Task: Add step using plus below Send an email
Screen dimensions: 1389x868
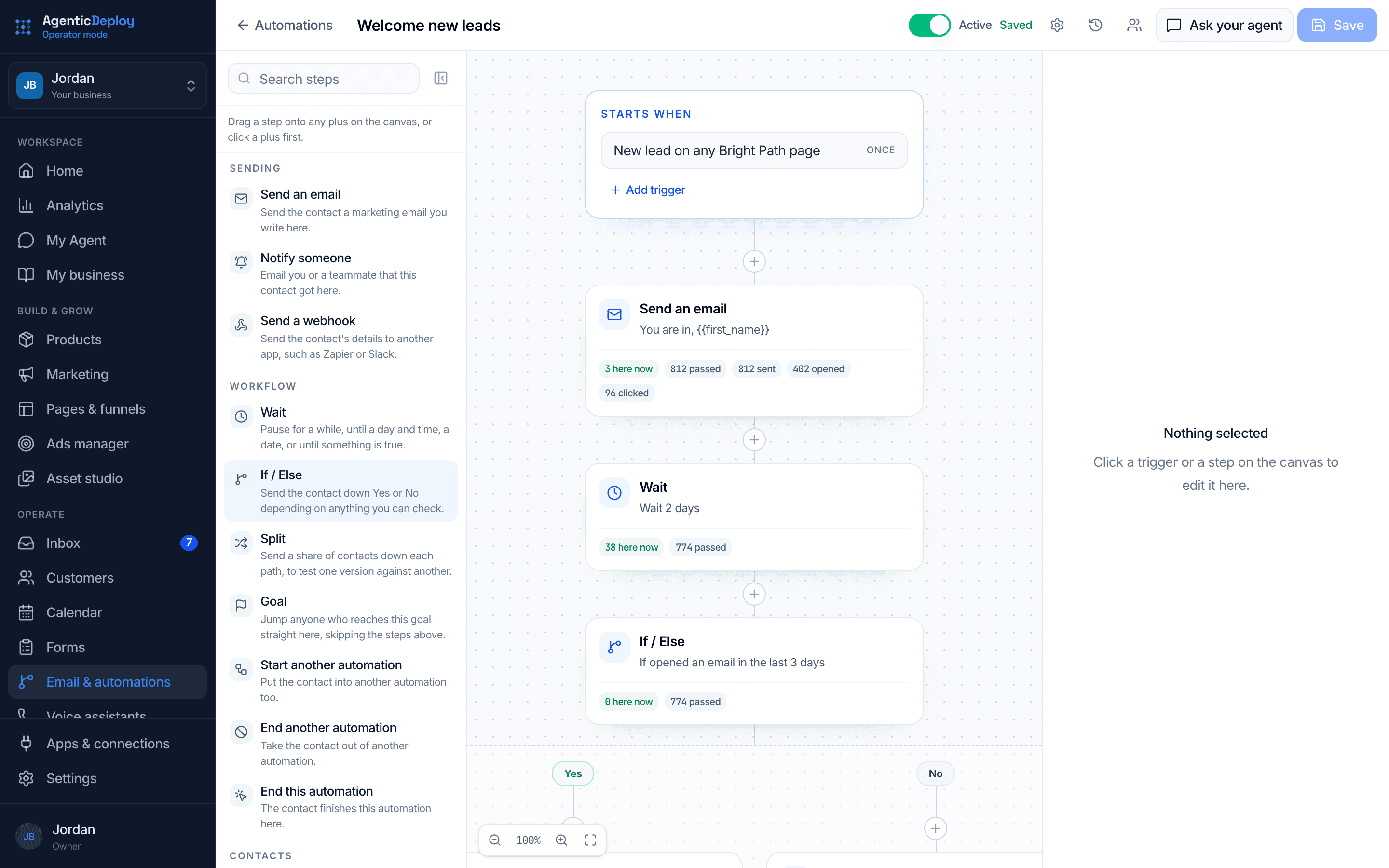Action: (754, 440)
